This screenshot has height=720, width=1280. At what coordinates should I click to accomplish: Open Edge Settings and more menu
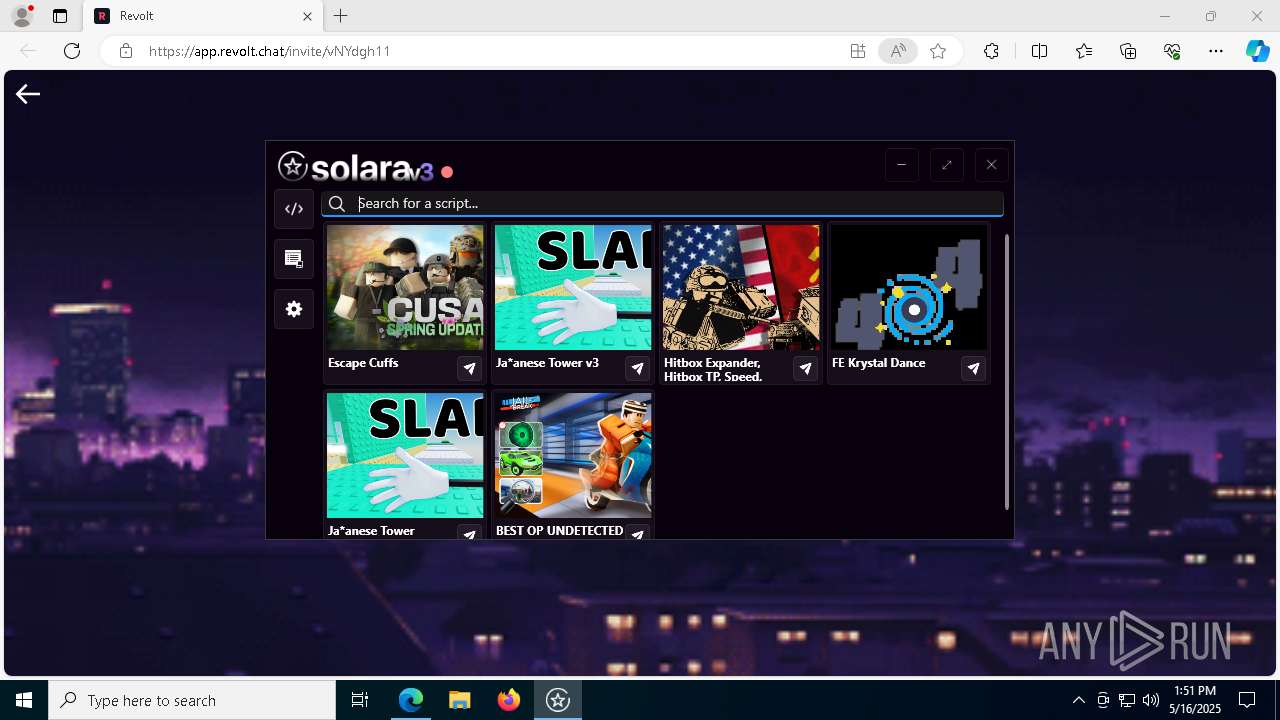pyautogui.click(x=1216, y=51)
